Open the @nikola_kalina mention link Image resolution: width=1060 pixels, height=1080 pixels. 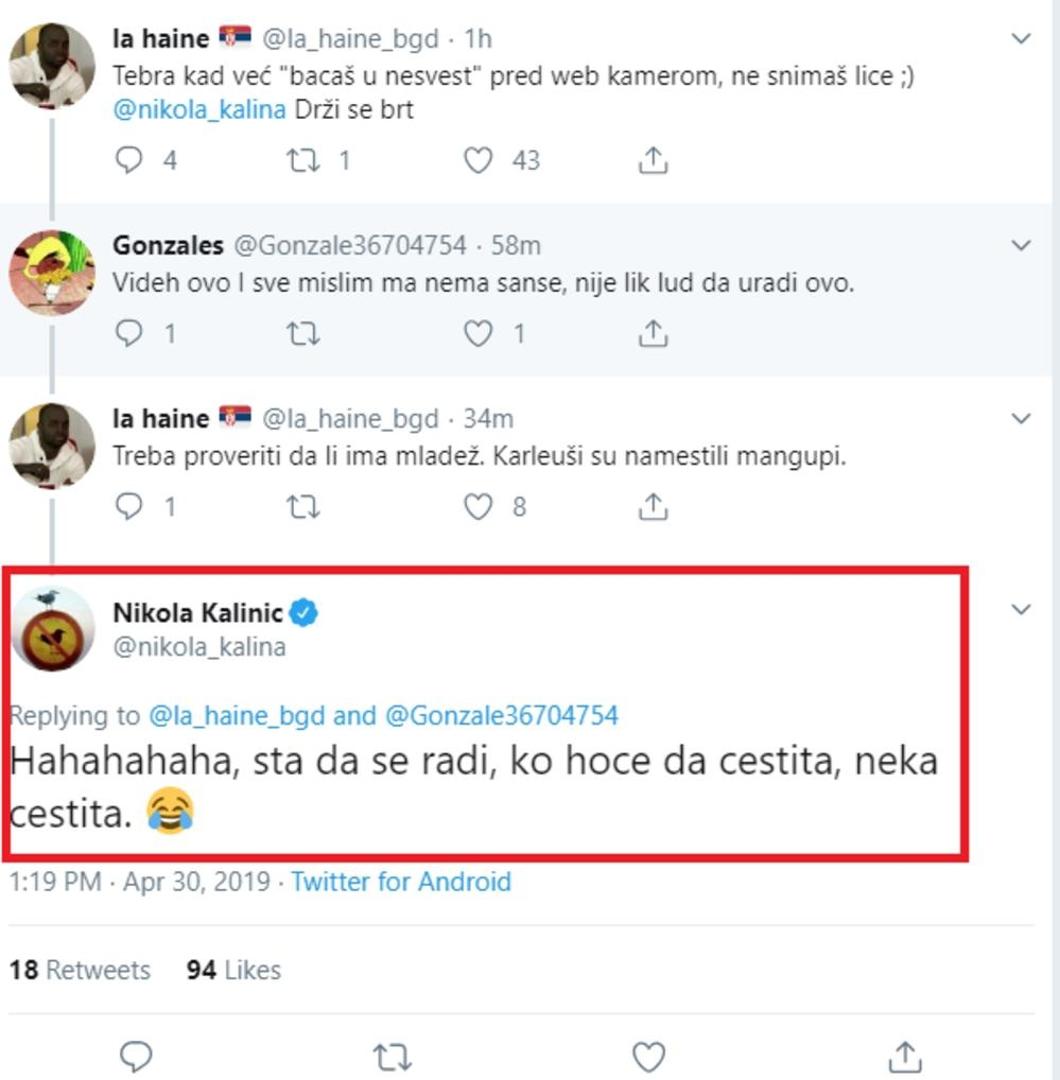coord(199,109)
